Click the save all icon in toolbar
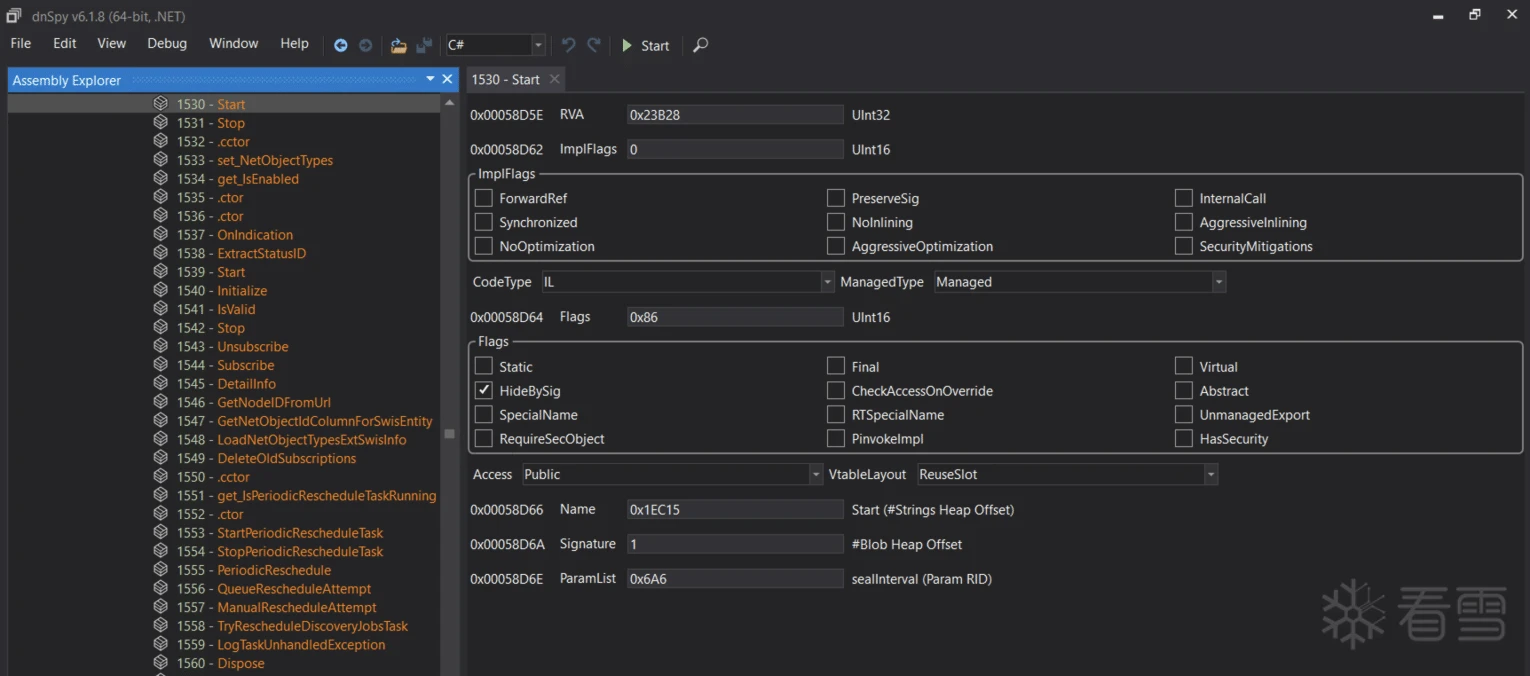 pyautogui.click(x=424, y=45)
